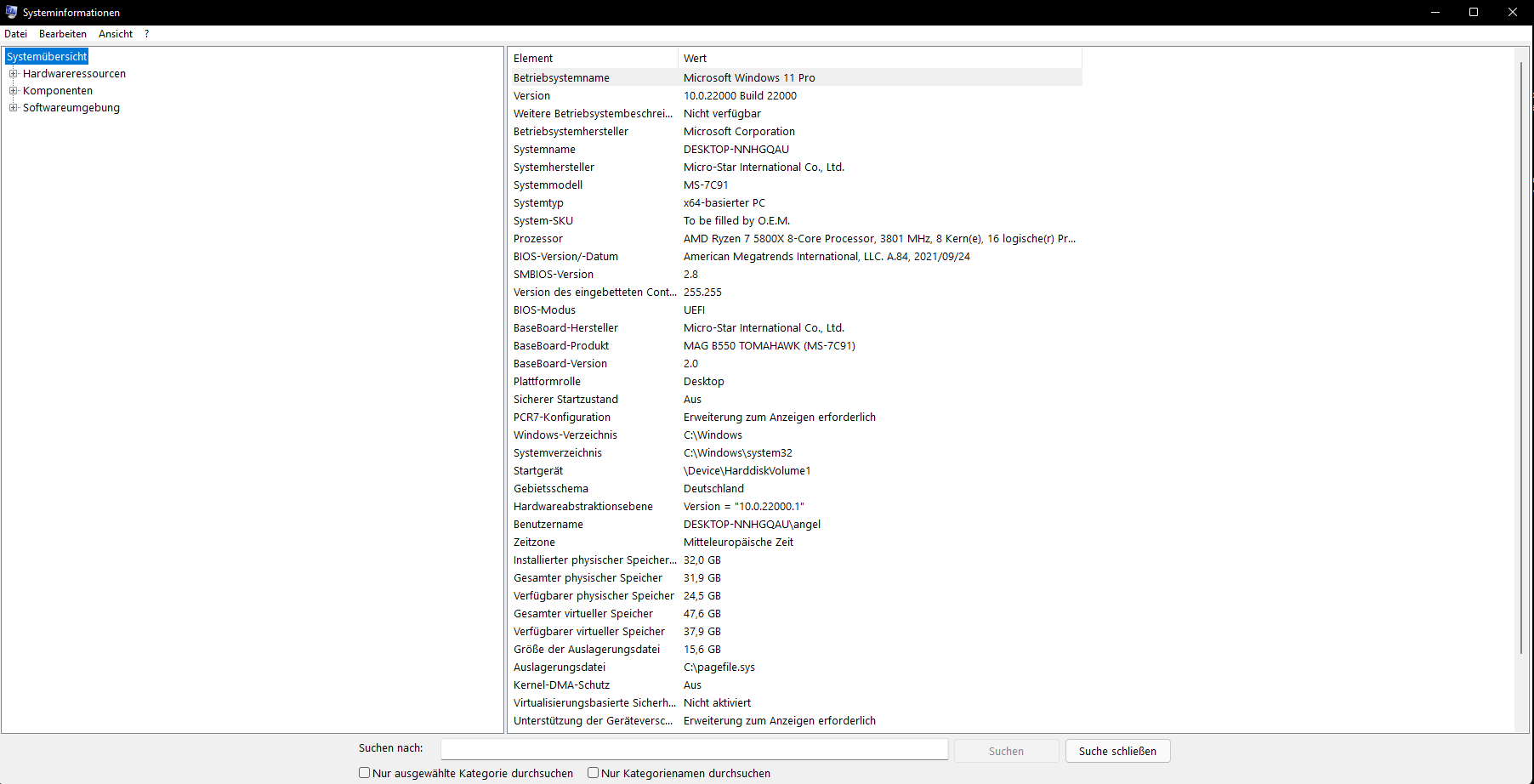This screenshot has height=784, width=1534.
Task: Open the Ansicht menu
Action: click(x=116, y=34)
